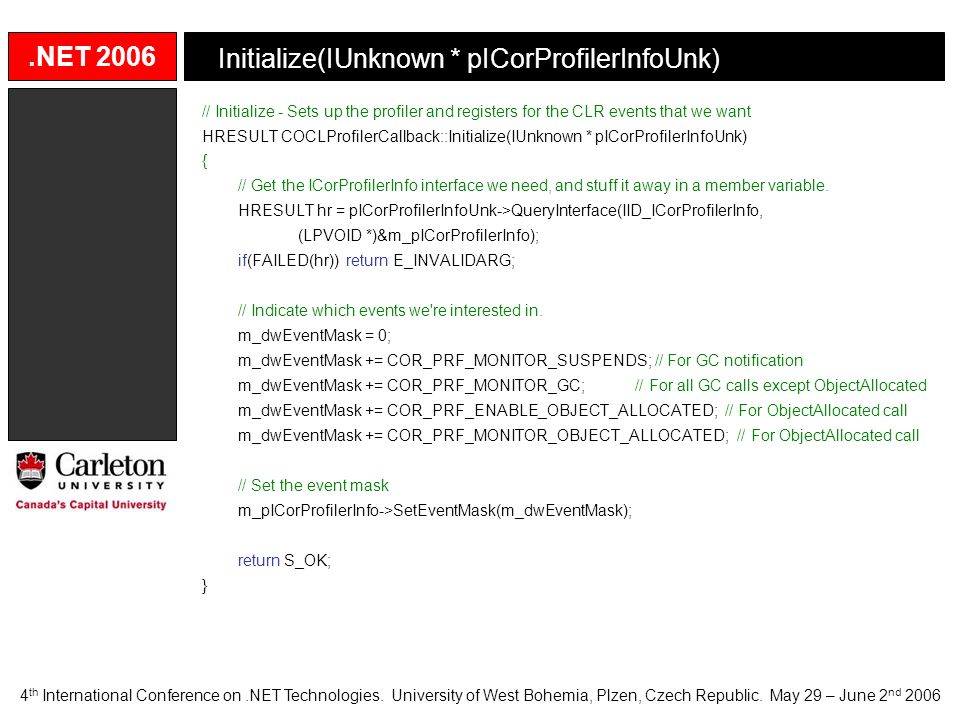Click the 'if(FAILED(hr)) return E_INVALIDARG;' line
This screenshot has width=960, height=720.
click(377, 261)
